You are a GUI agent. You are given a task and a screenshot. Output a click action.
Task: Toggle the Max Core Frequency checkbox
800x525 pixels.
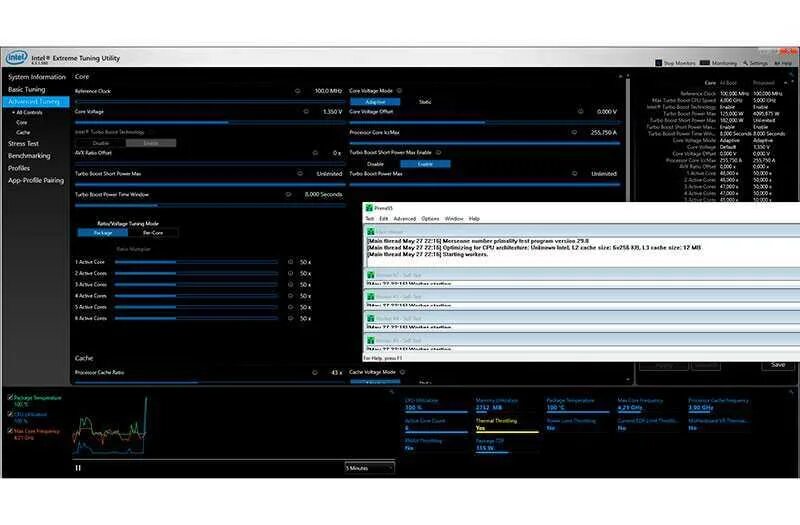click(10, 431)
